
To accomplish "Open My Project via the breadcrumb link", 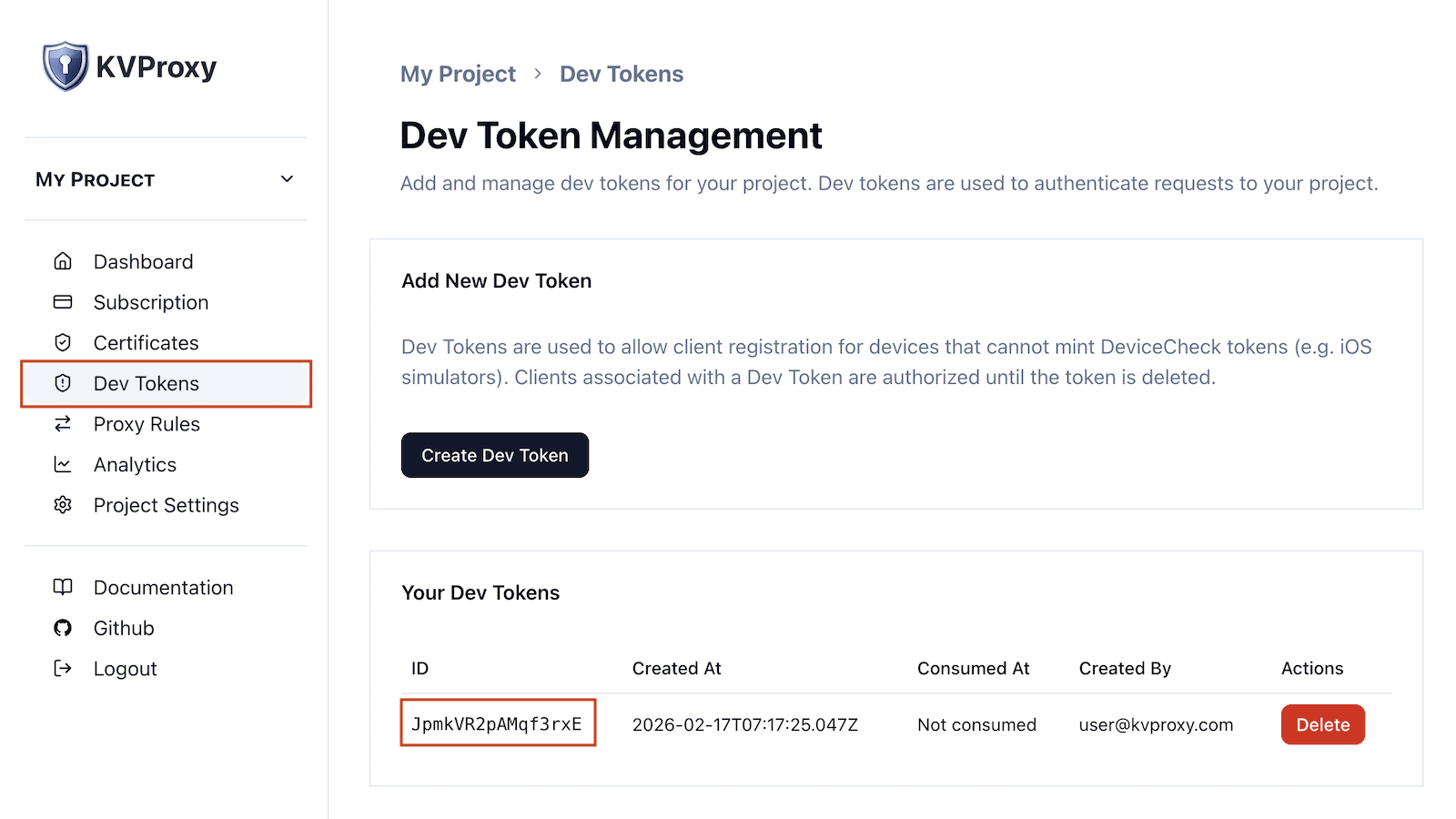I will tap(458, 74).
